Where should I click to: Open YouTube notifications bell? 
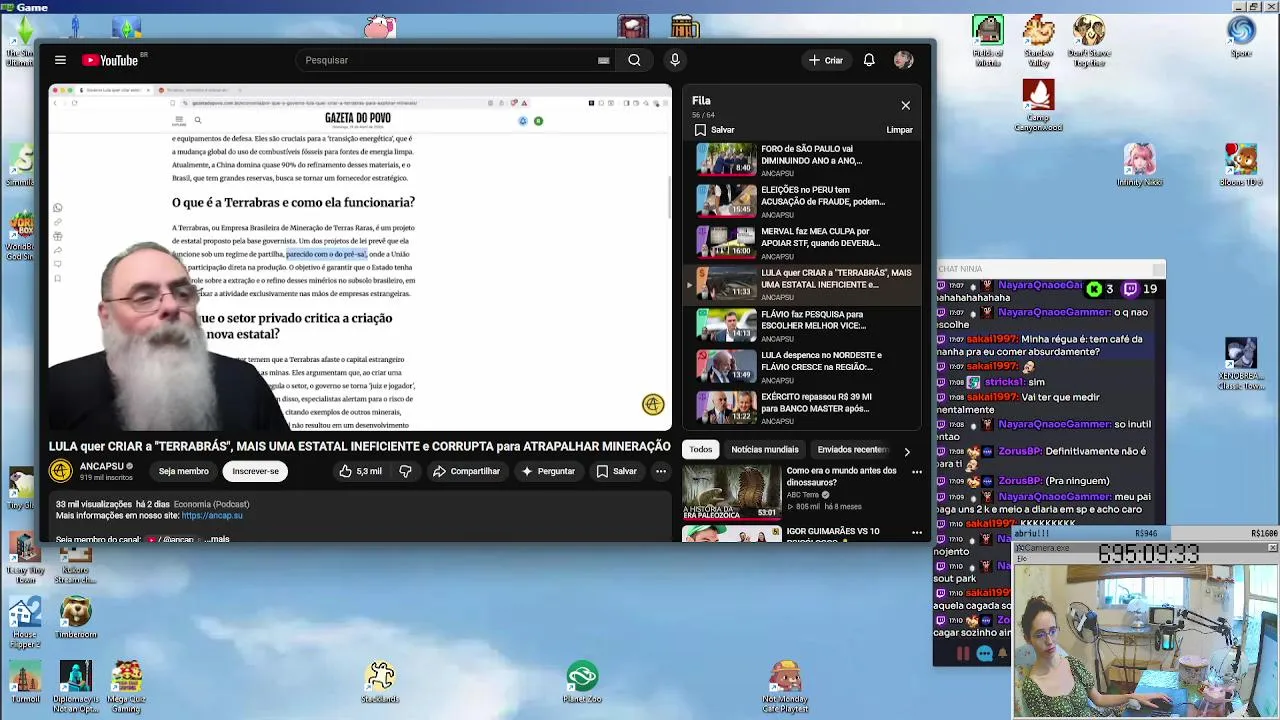(x=869, y=60)
